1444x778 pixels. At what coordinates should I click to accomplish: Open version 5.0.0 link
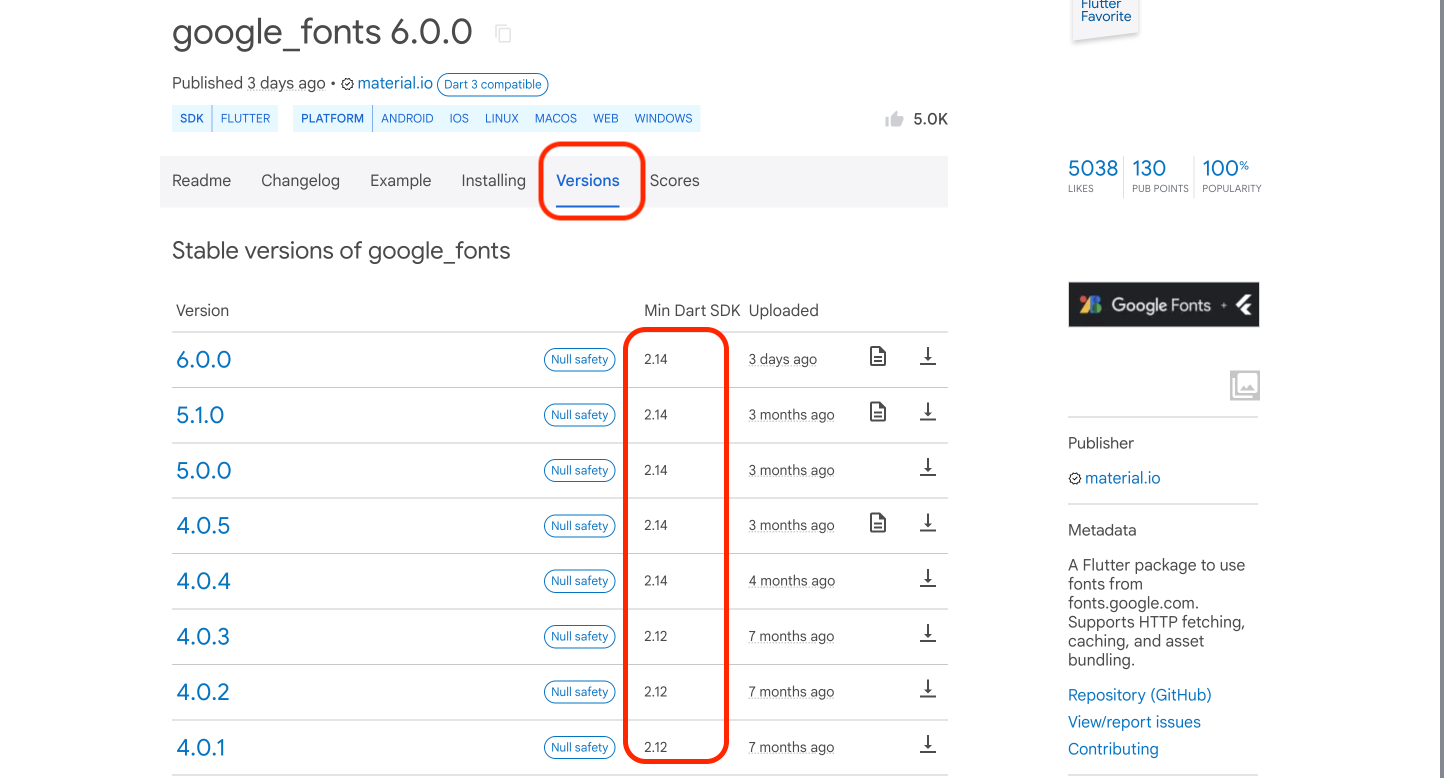(x=204, y=471)
